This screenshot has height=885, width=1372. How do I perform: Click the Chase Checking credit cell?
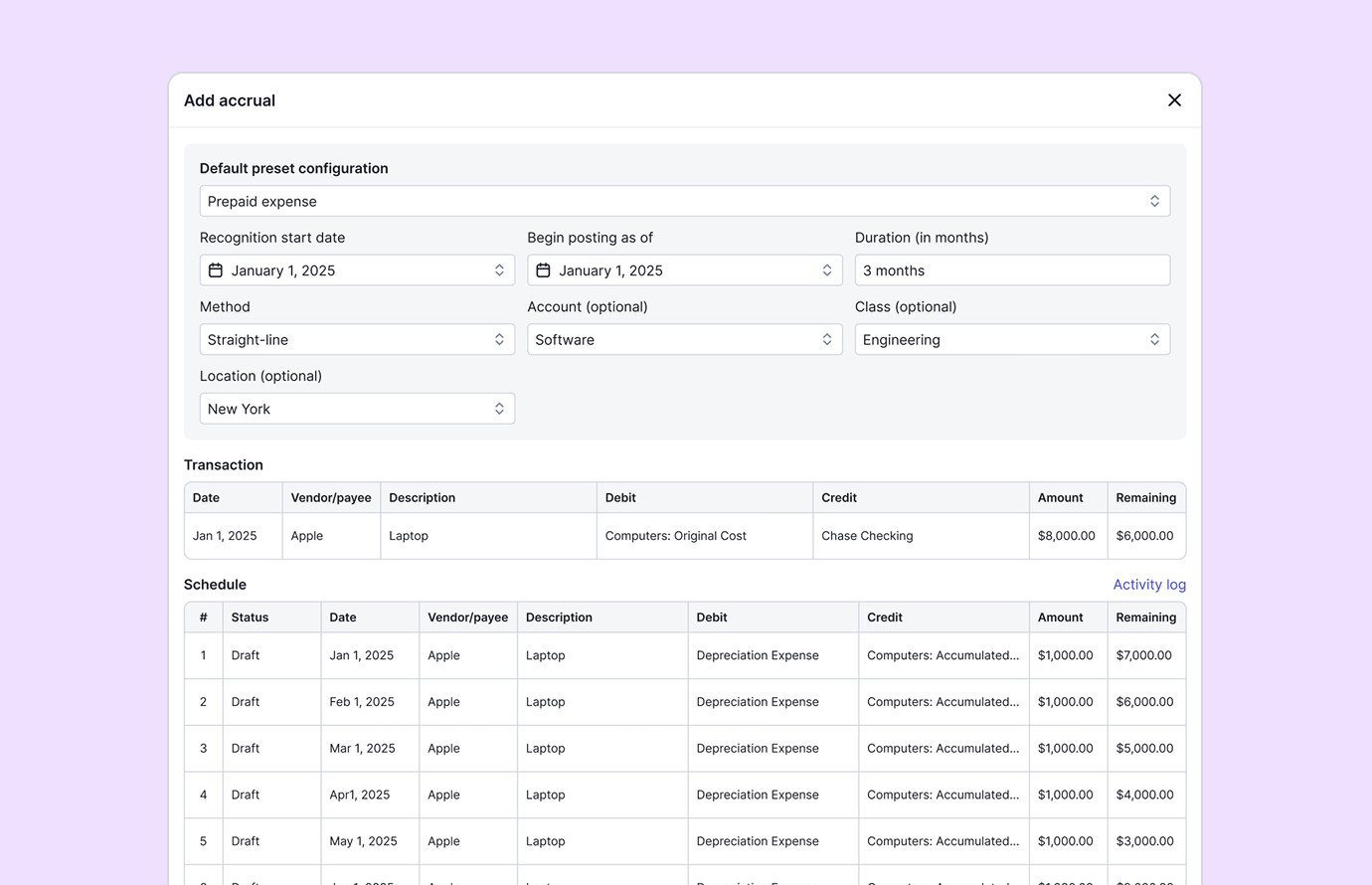click(x=867, y=536)
